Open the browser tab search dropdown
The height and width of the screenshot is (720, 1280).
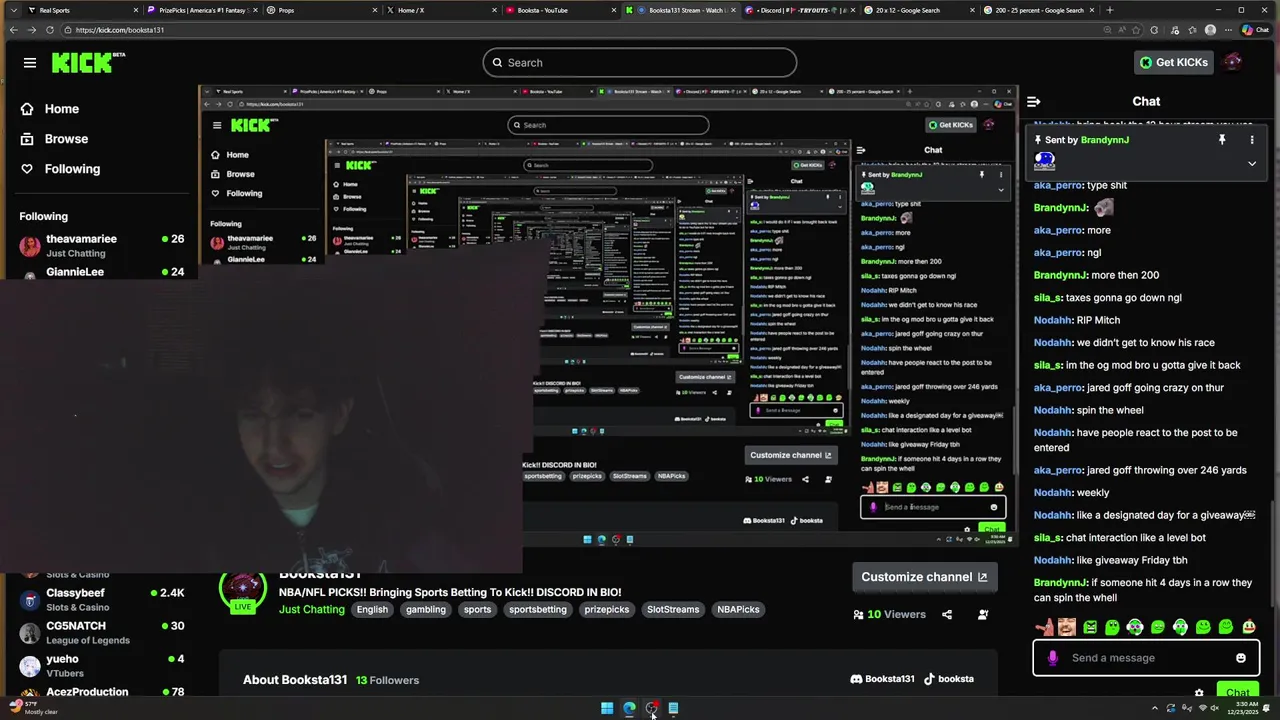click(13, 10)
